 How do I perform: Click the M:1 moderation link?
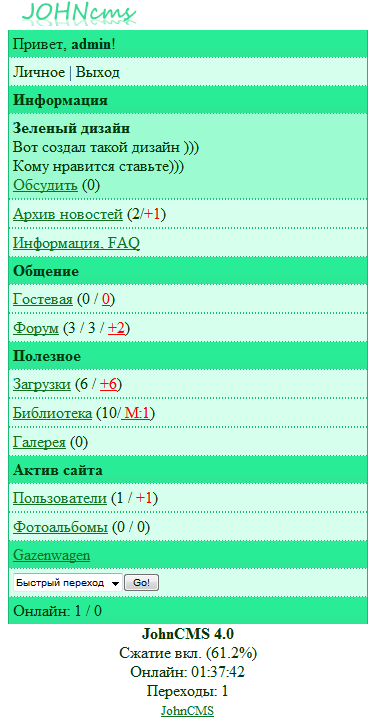[x=136, y=413]
